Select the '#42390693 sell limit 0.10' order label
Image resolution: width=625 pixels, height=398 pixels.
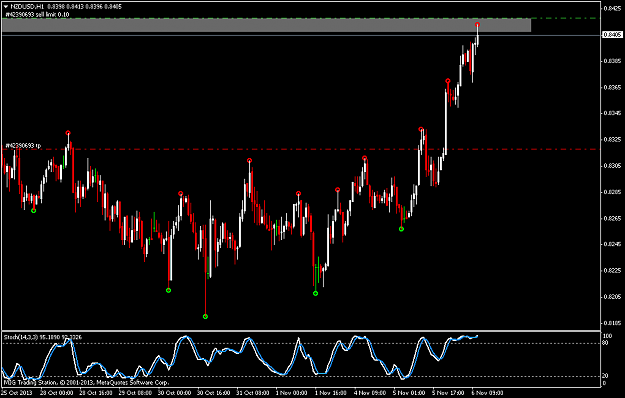pos(37,15)
